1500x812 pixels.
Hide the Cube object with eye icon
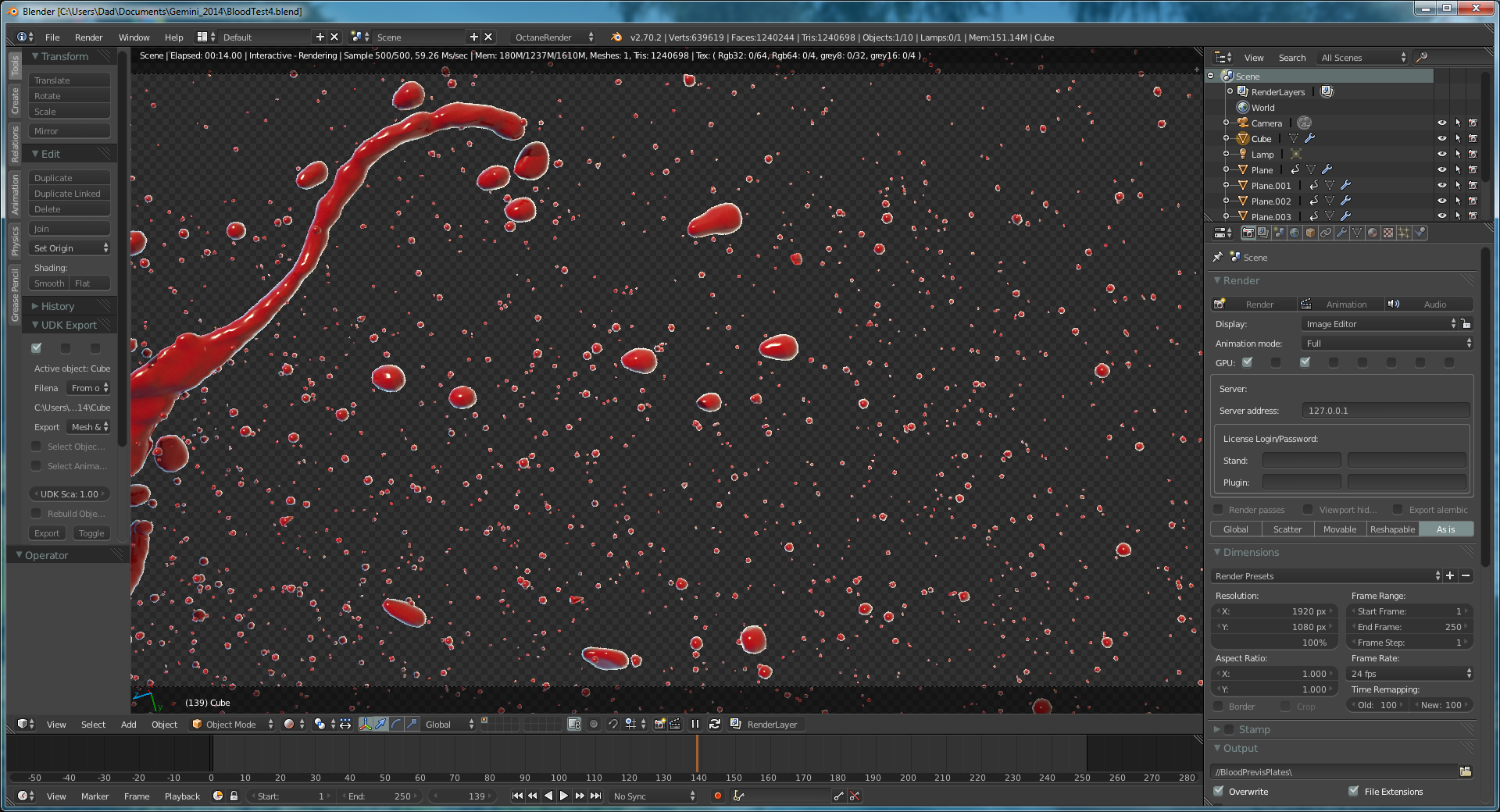pyautogui.click(x=1442, y=138)
